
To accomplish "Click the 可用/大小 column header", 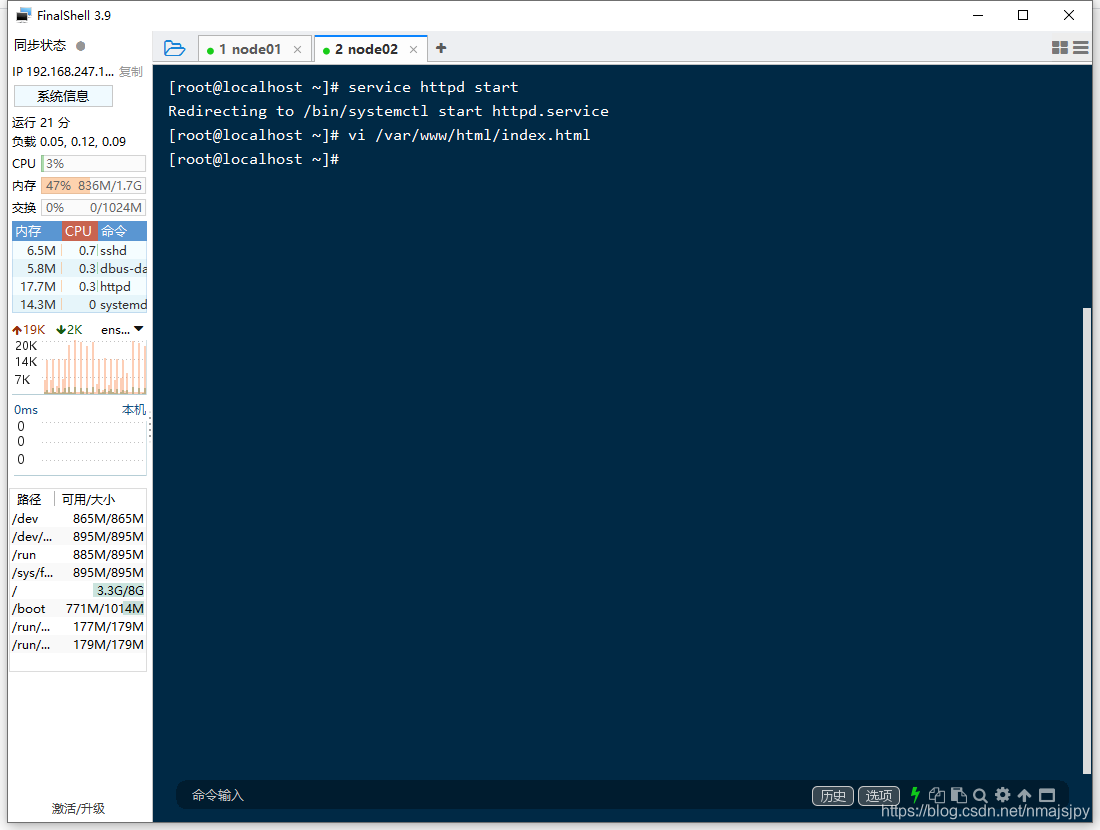I will coord(88,500).
